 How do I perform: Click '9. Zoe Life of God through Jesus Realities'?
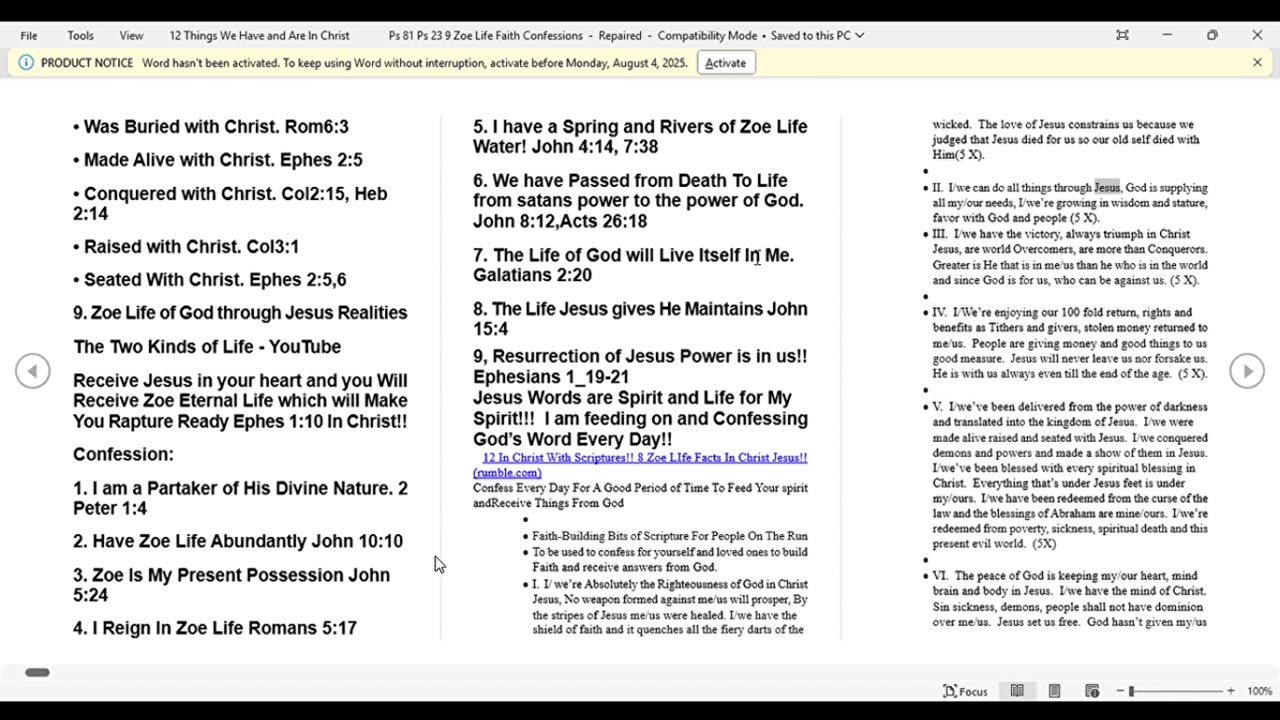[240, 313]
